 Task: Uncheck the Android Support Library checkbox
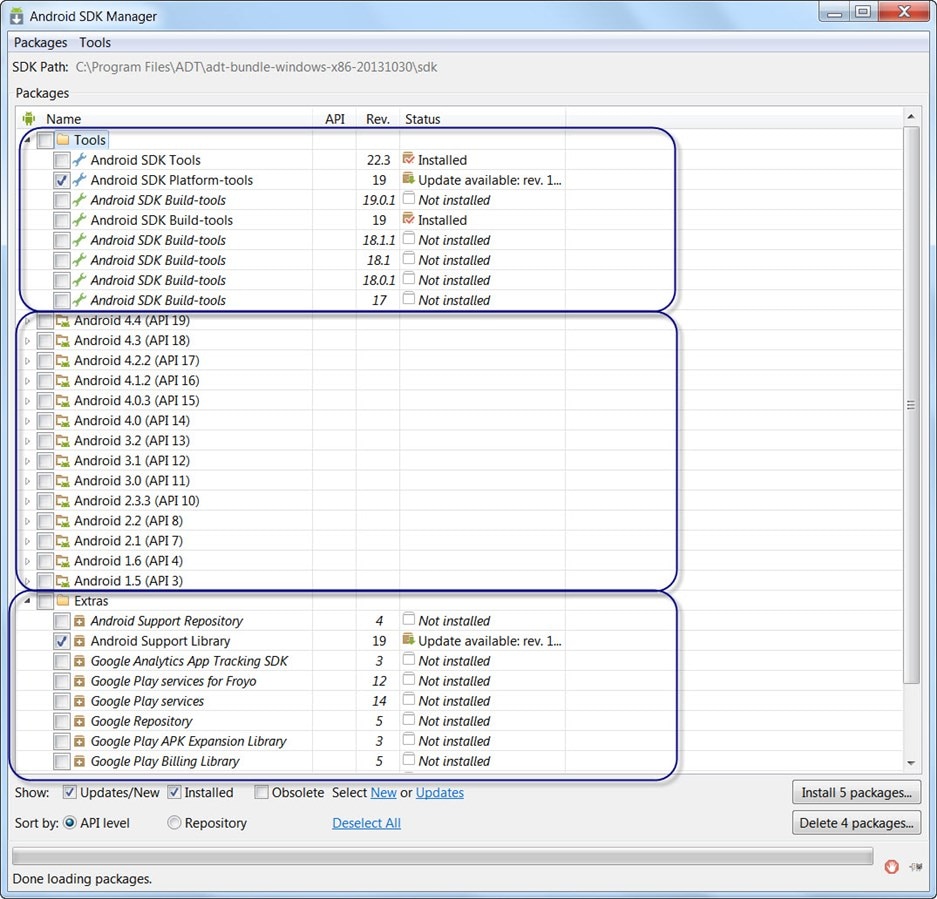62,641
